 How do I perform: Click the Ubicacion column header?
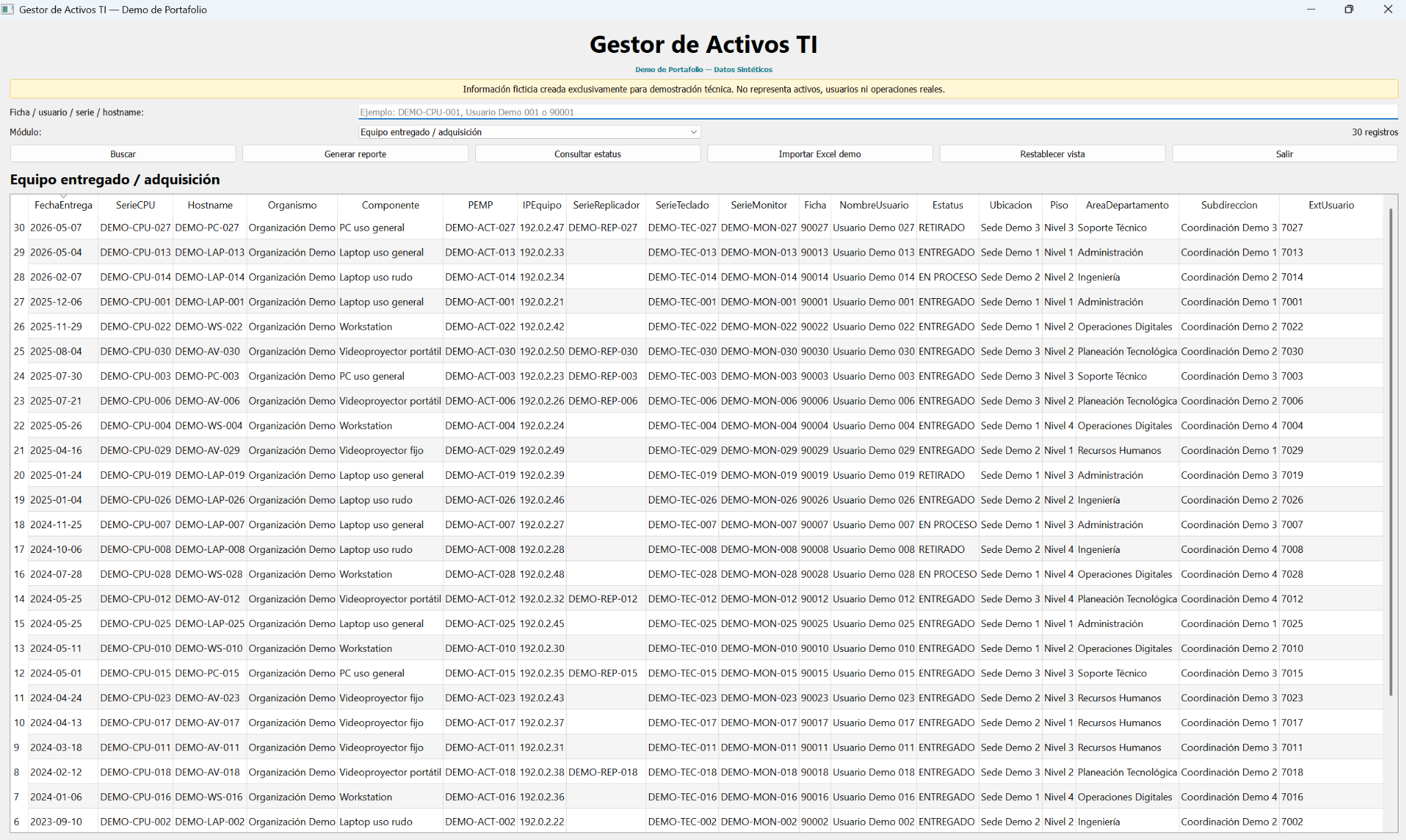(1010, 205)
